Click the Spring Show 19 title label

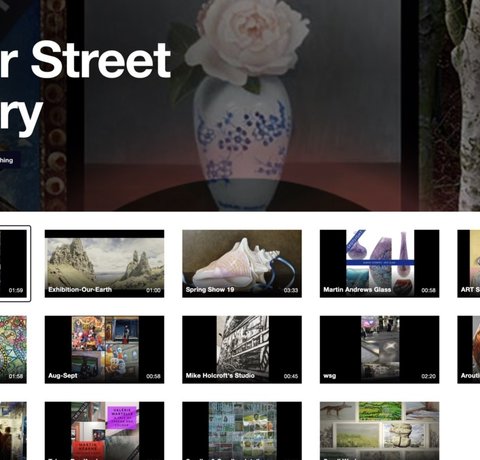coord(210,289)
